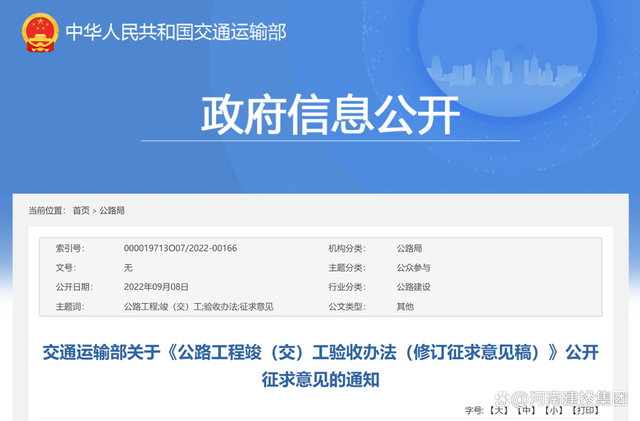
Task: Go to 首页 in the breadcrumb
Action: 81,211
